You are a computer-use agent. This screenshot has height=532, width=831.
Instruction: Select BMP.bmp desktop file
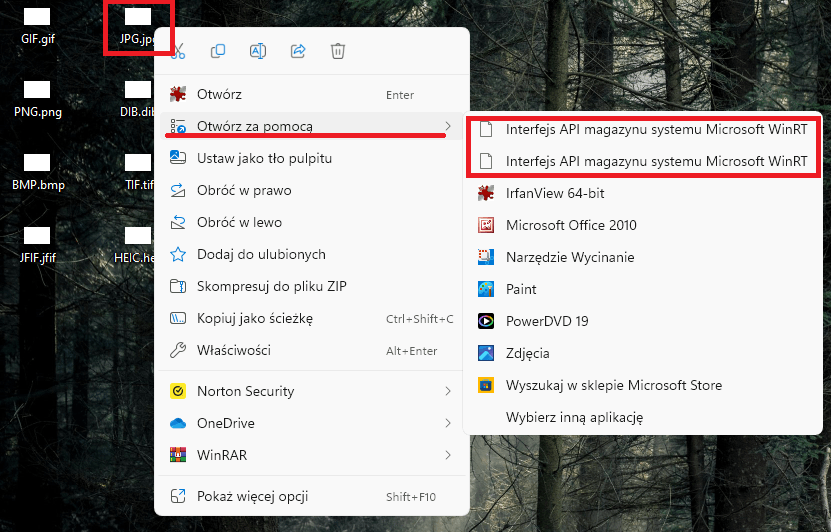pos(37,172)
